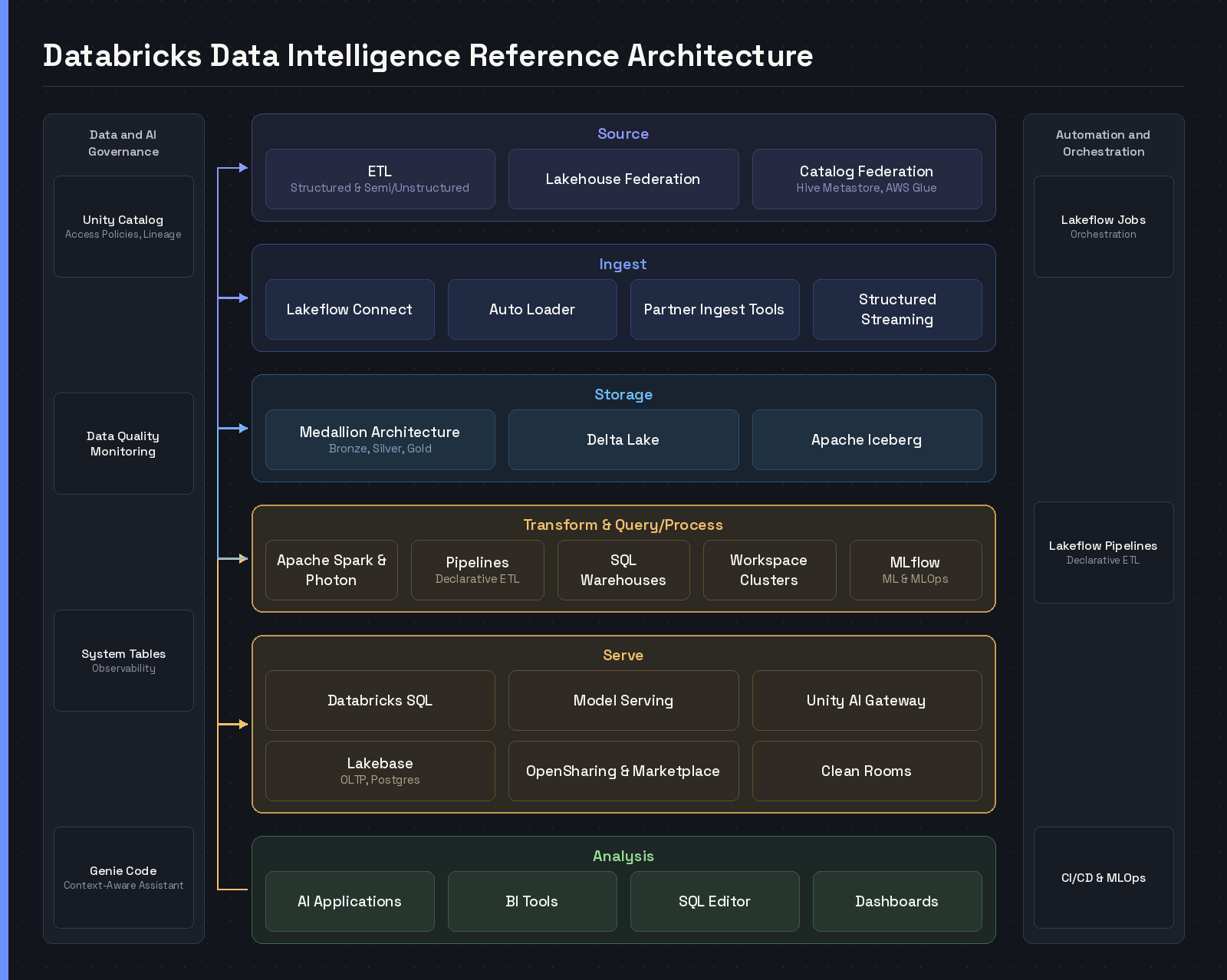
Task: Click the Unity AI Gateway box
Action: (867, 700)
